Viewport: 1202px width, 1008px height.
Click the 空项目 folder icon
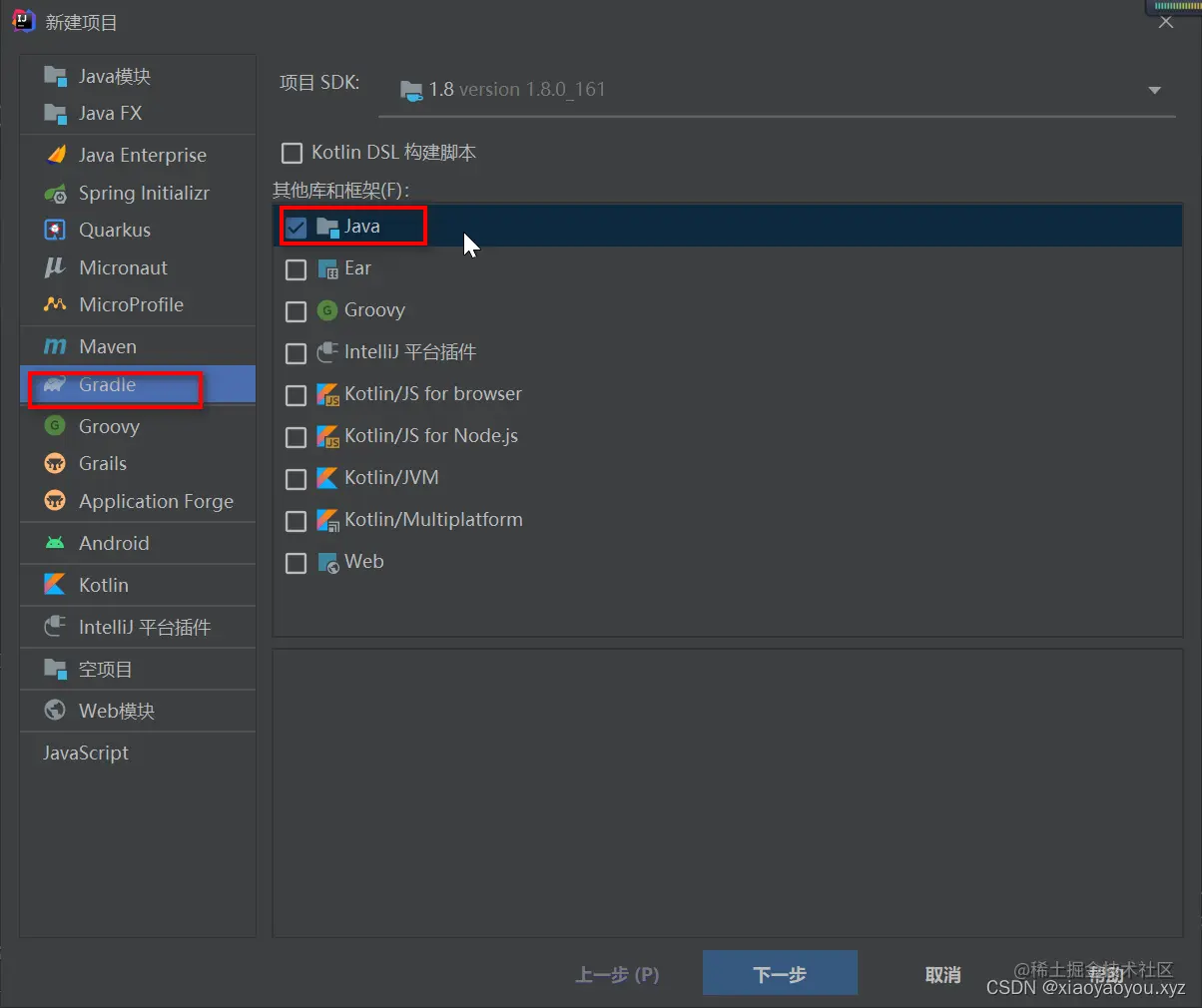(x=55, y=669)
